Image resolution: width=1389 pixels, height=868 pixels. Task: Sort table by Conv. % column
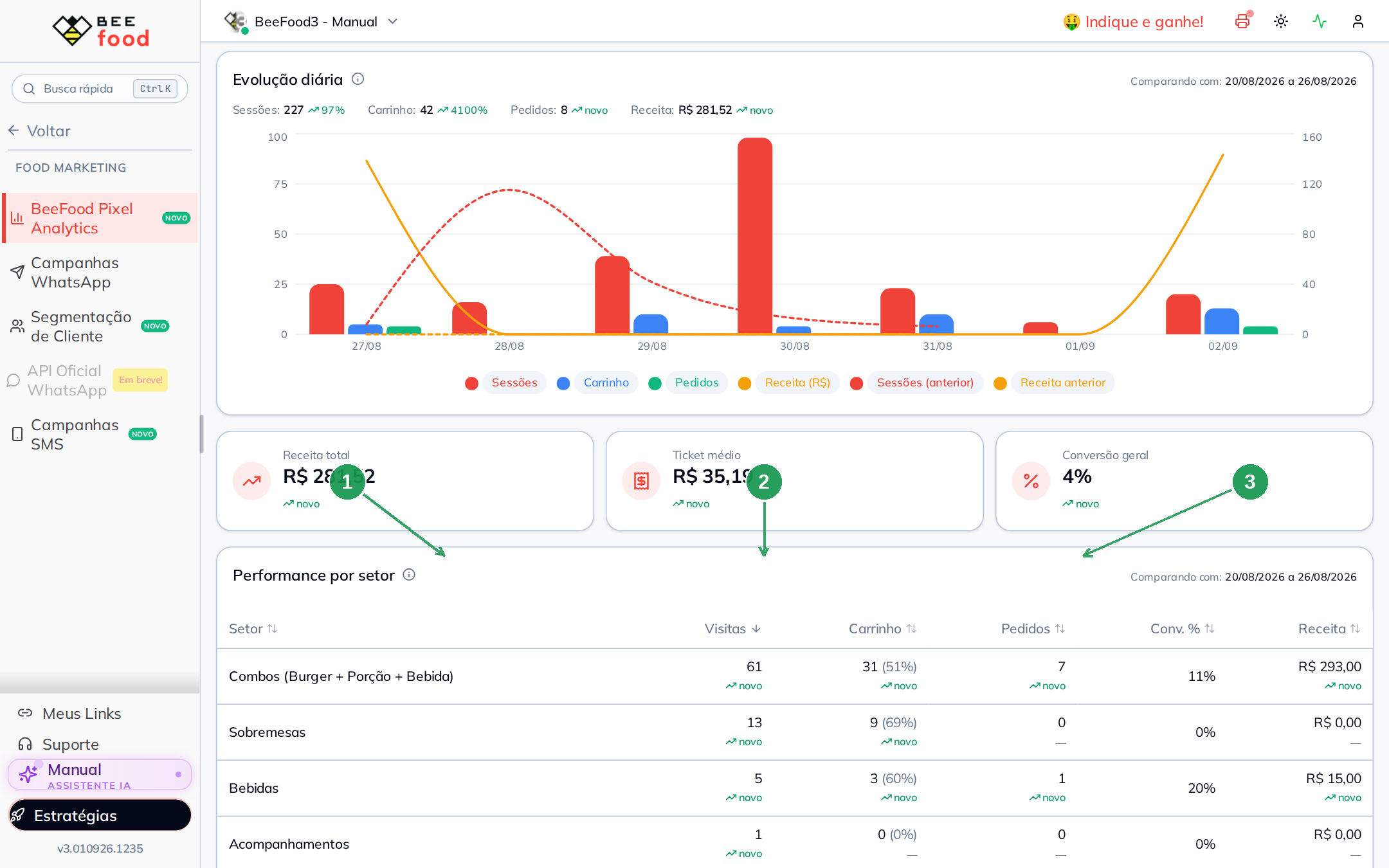tap(1183, 629)
